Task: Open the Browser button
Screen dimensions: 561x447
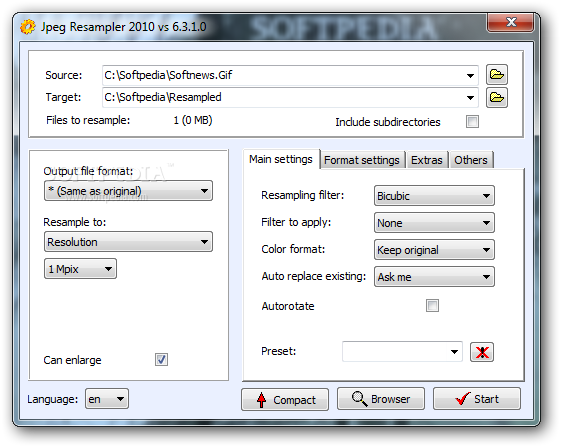Action: click(x=381, y=398)
